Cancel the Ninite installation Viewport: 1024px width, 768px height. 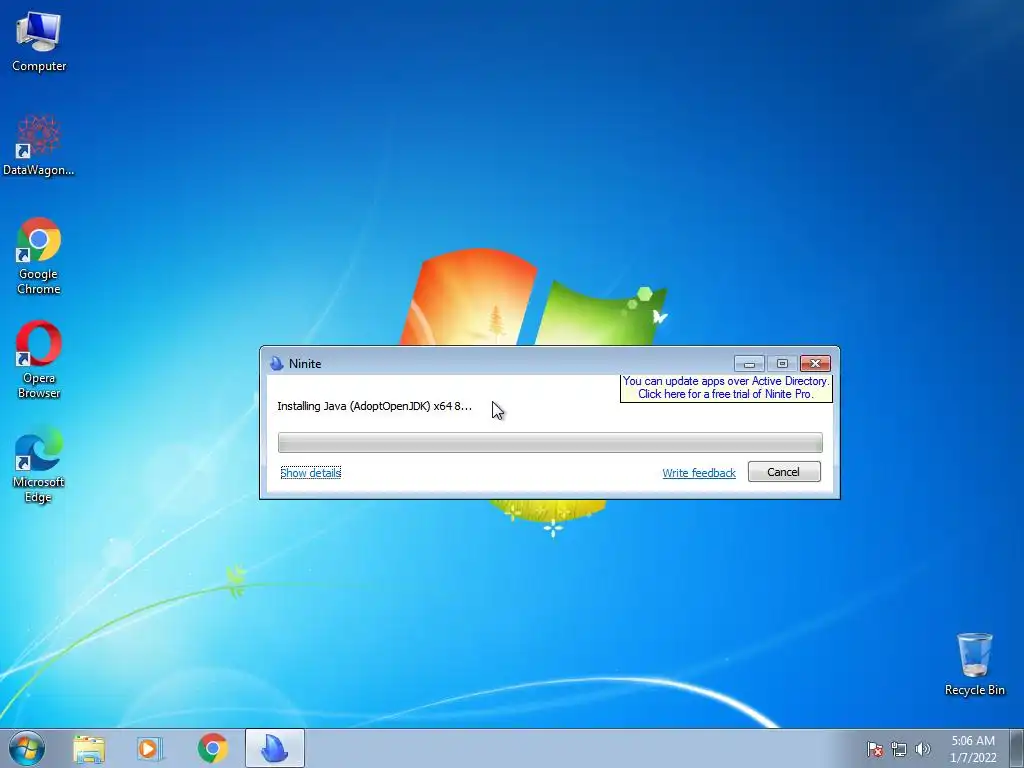click(x=784, y=472)
